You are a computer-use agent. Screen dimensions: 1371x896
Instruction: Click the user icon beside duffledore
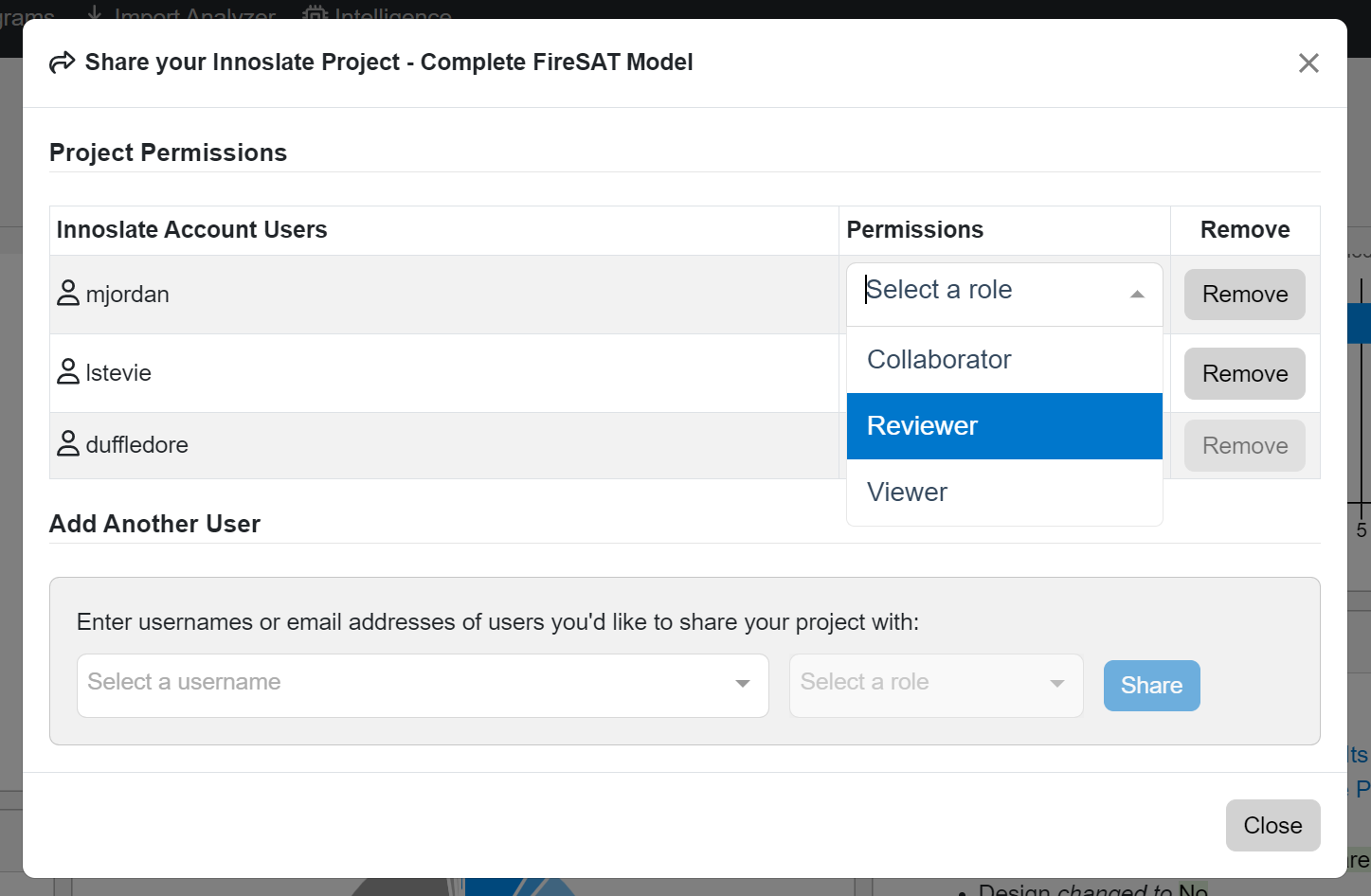[68, 443]
